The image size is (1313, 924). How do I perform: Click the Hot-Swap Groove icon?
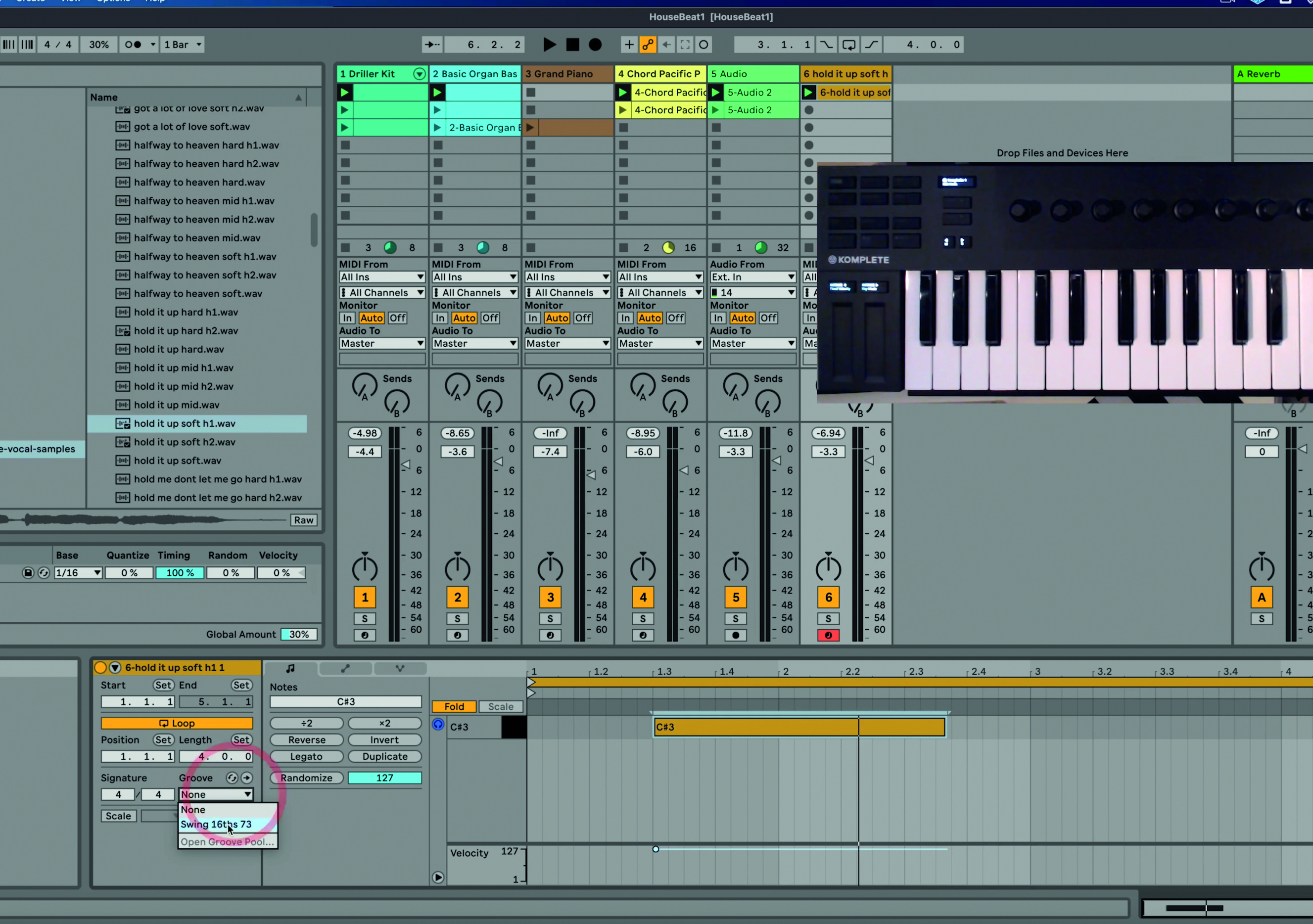pyautogui.click(x=232, y=778)
